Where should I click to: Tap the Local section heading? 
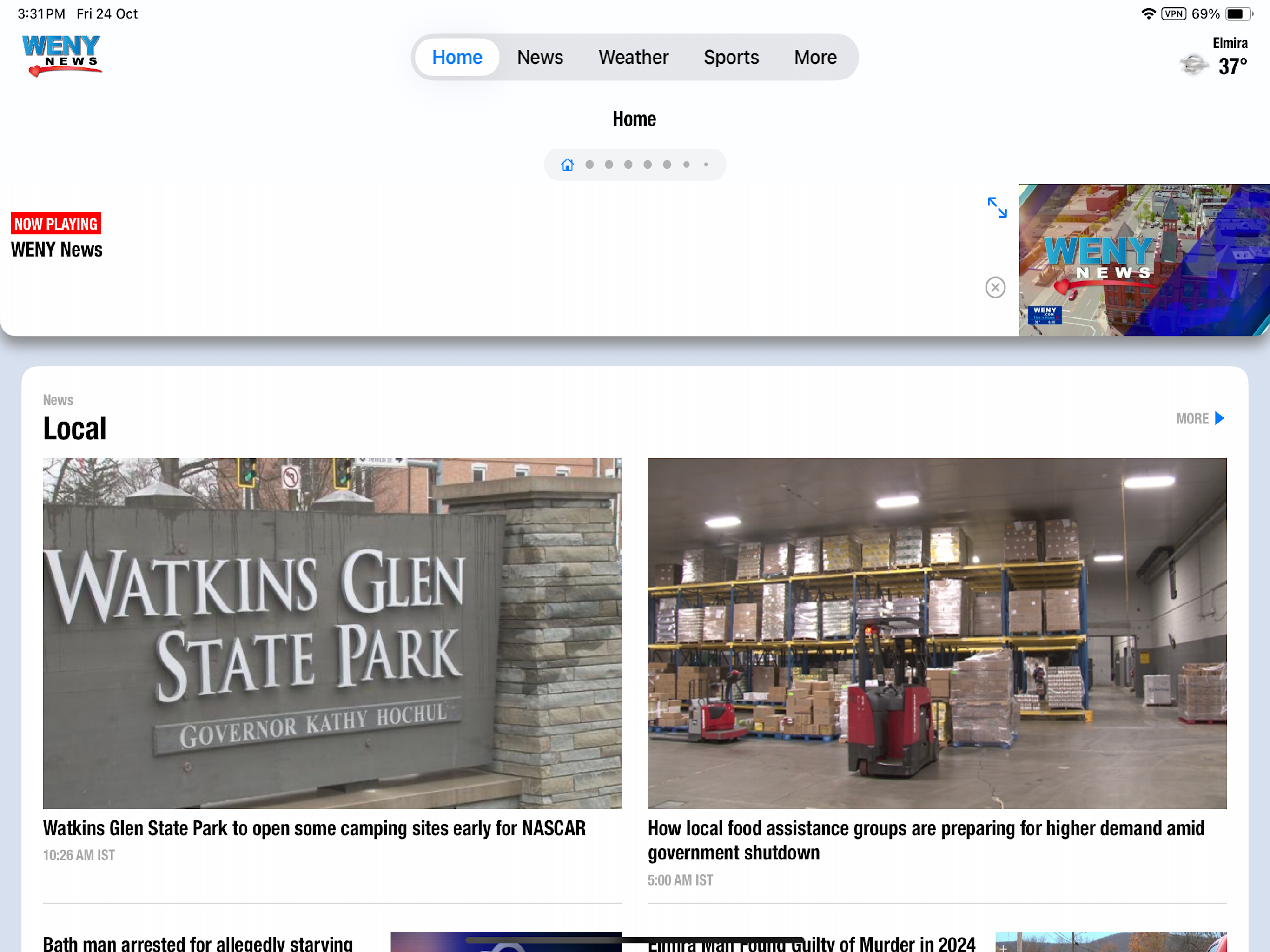click(75, 428)
